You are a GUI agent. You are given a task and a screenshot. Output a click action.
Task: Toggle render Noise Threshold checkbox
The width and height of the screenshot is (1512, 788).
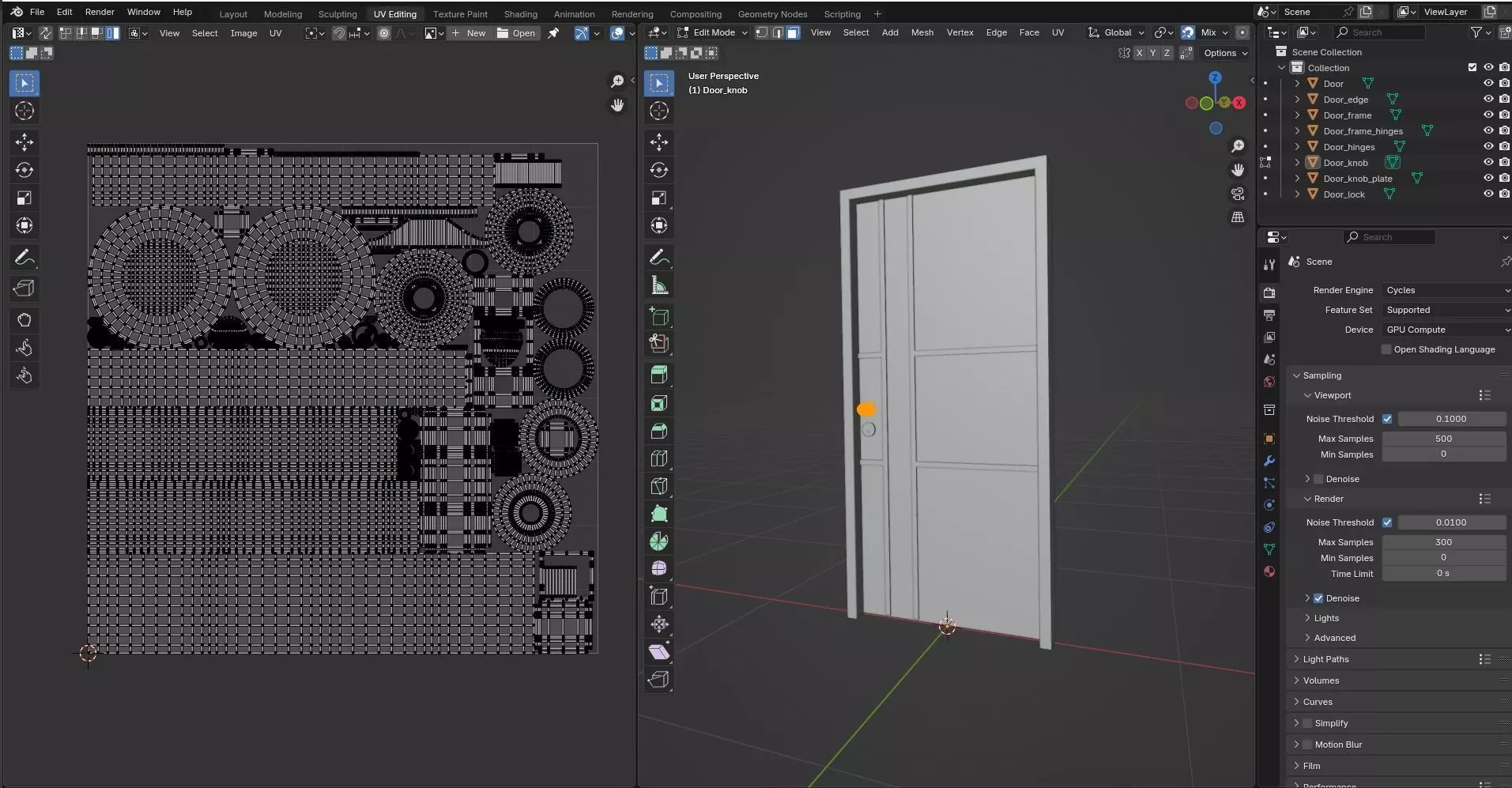click(1387, 522)
